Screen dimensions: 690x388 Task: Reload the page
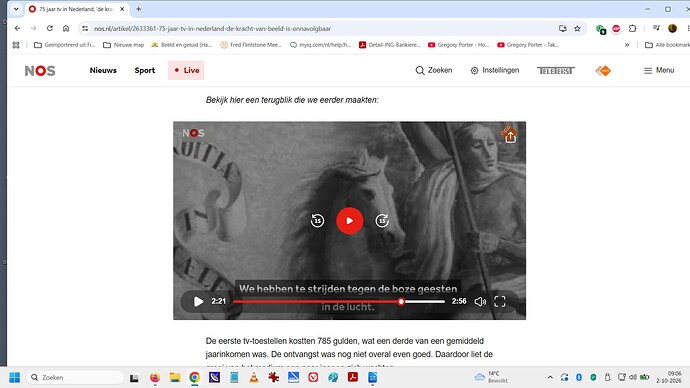pos(50,28)
